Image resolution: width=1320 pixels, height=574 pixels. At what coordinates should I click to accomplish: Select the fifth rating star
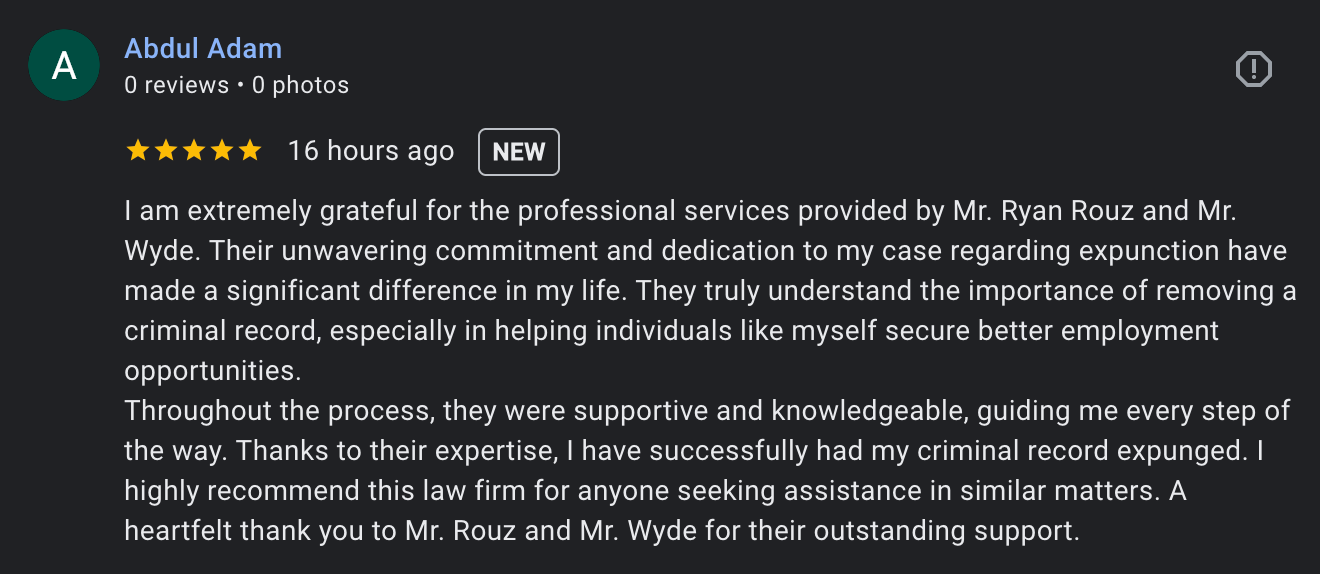pos(249,151)
